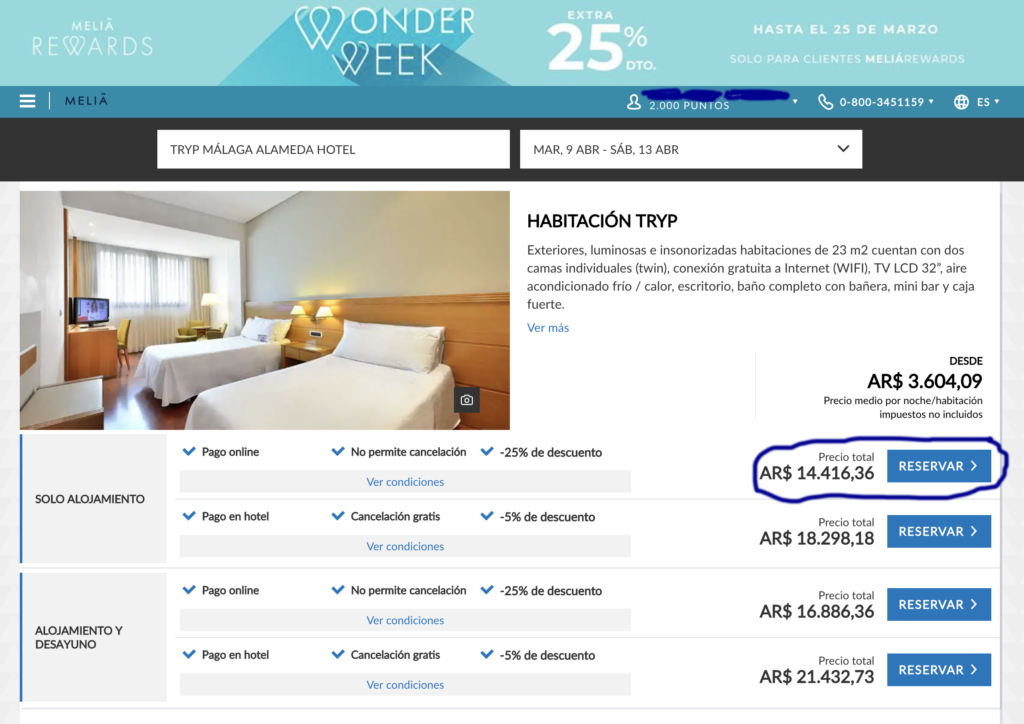View conditions for the first Solo Alojamiento rate

[405, 482]
